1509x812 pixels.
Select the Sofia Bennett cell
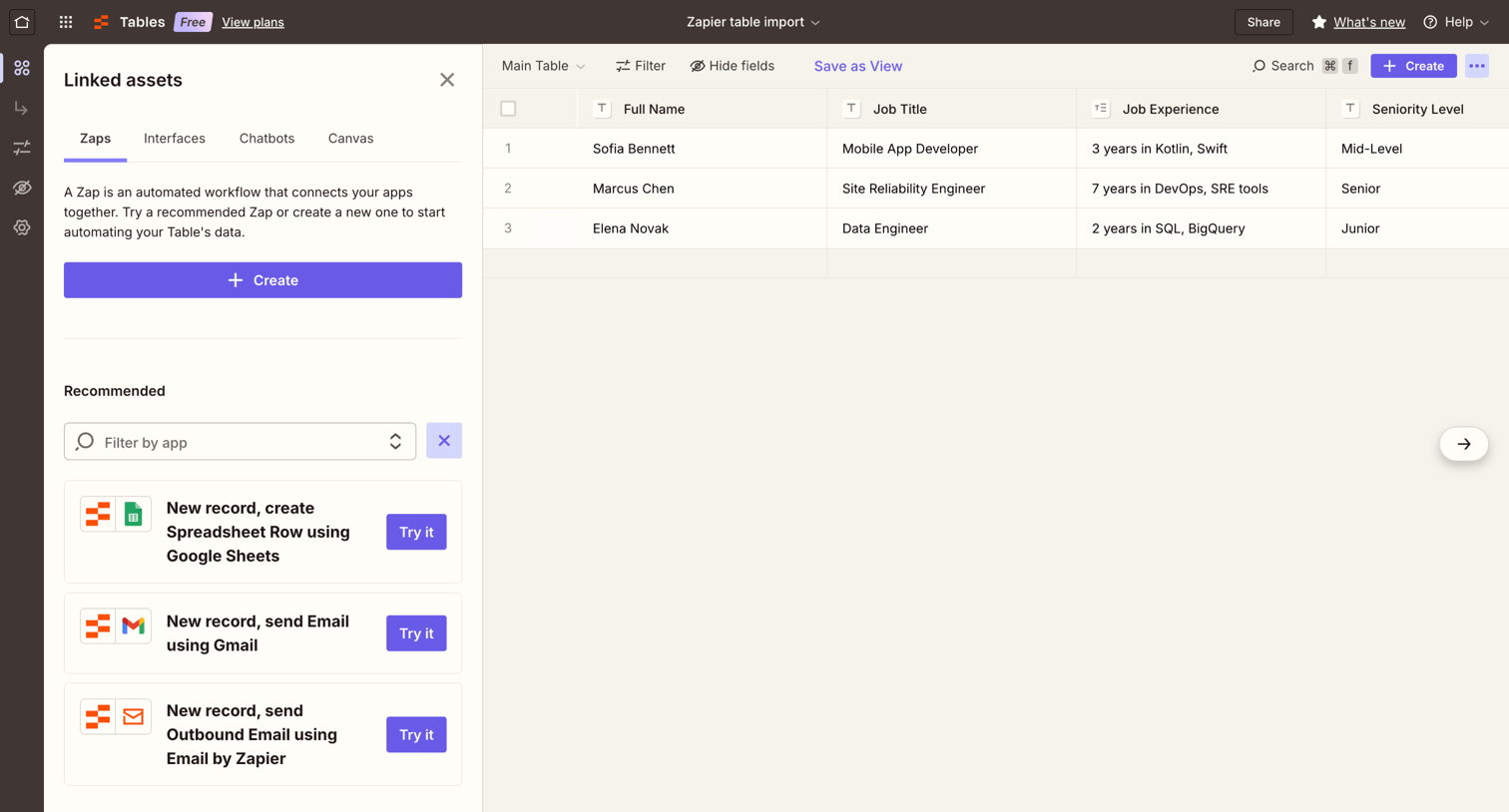[x=703, y=149]
